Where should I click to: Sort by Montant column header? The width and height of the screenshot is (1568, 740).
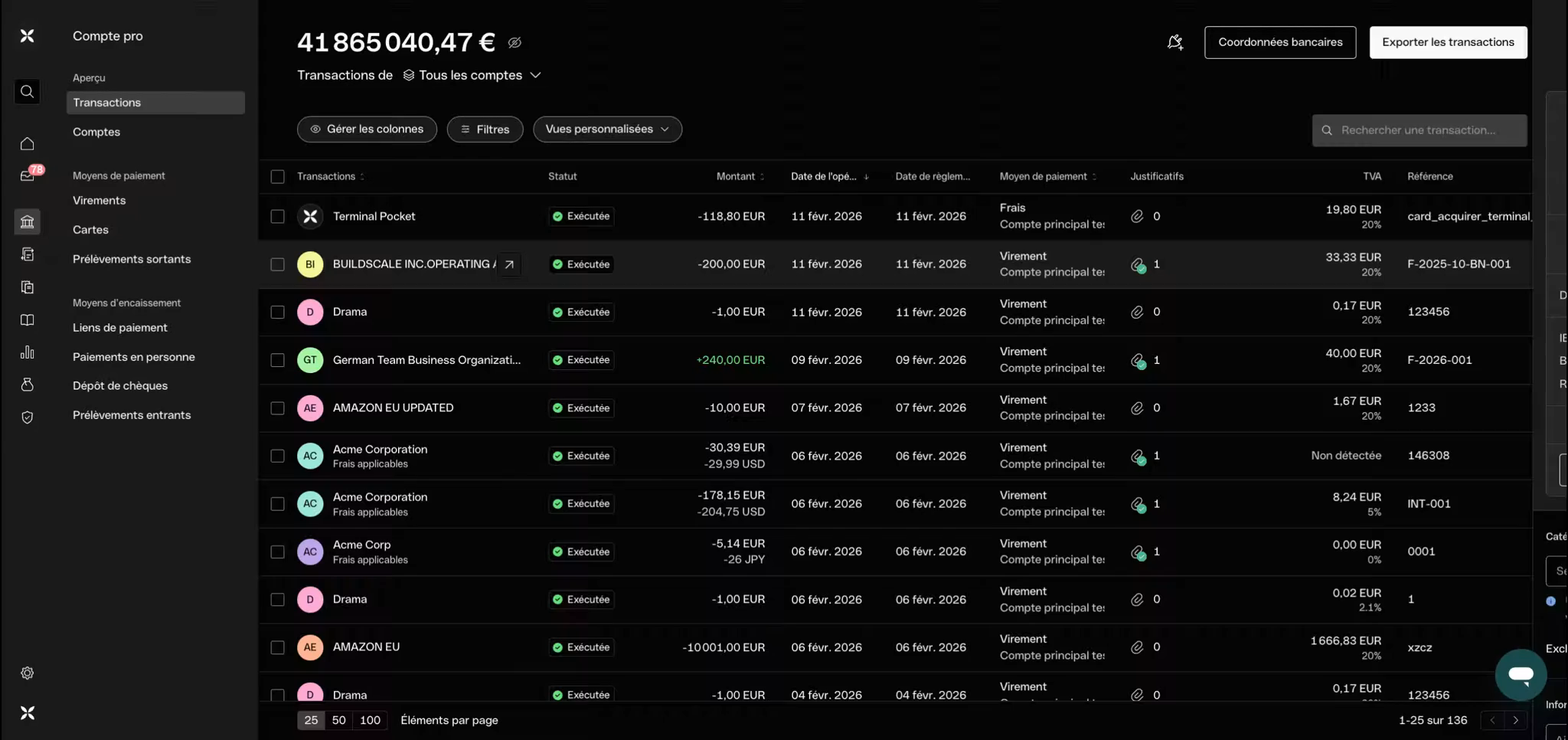(736, 177)
